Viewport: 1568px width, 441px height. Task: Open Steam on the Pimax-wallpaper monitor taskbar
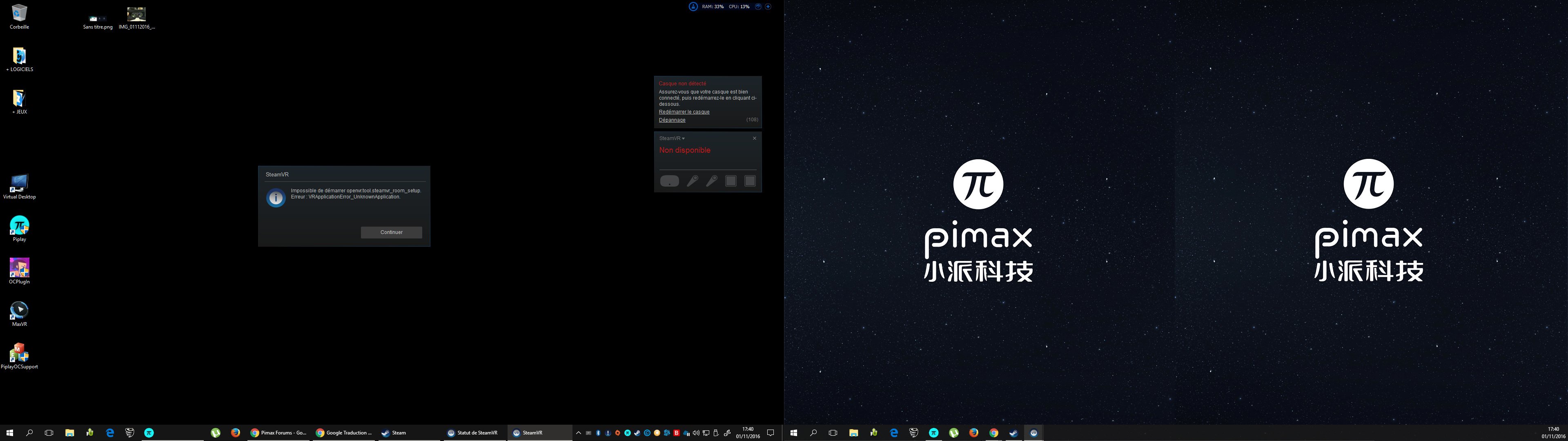[x=1014, y=433]
